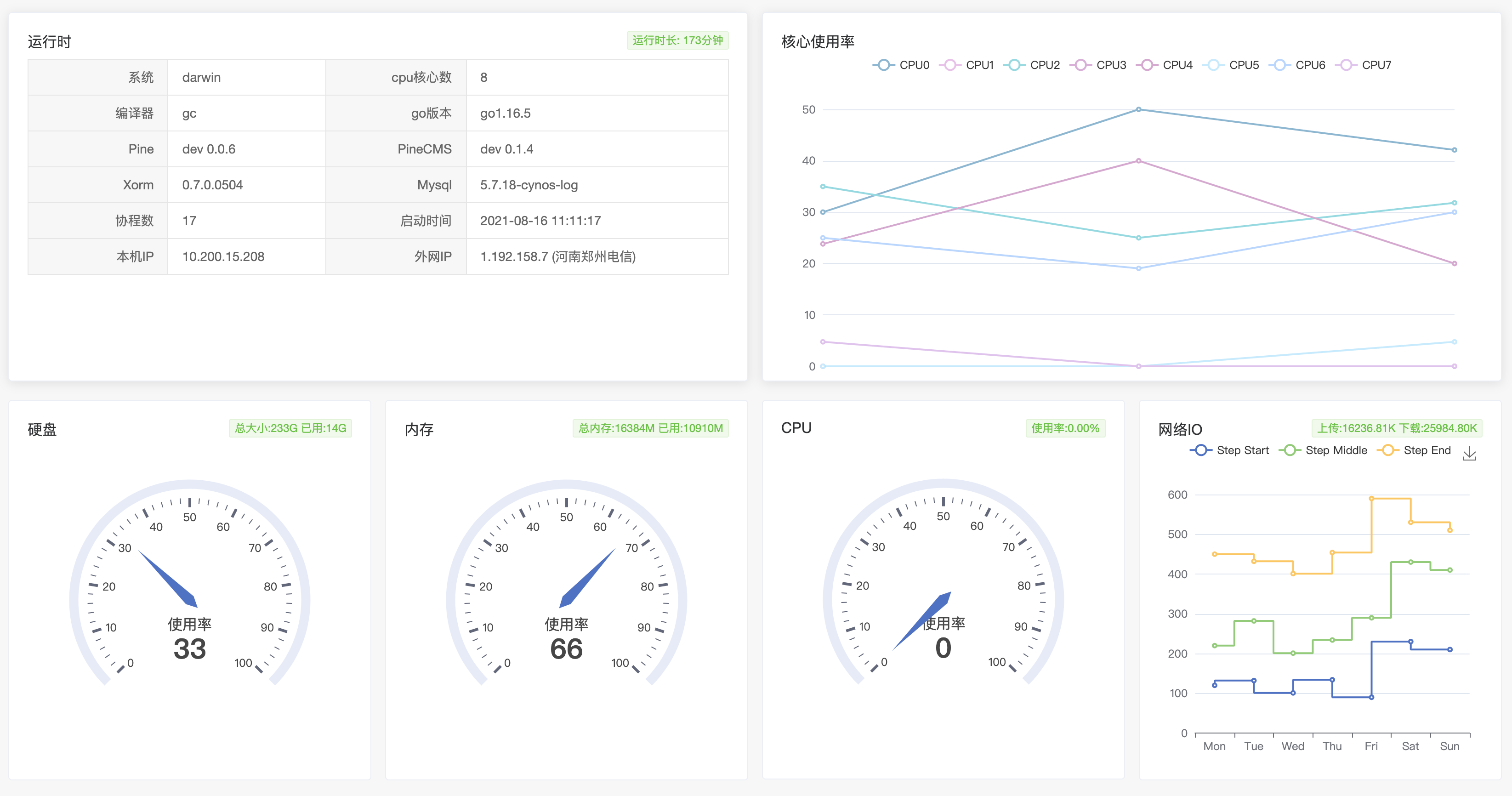Click memory total 16384M tag
1512x796 pixels.
tap(650, 428)
